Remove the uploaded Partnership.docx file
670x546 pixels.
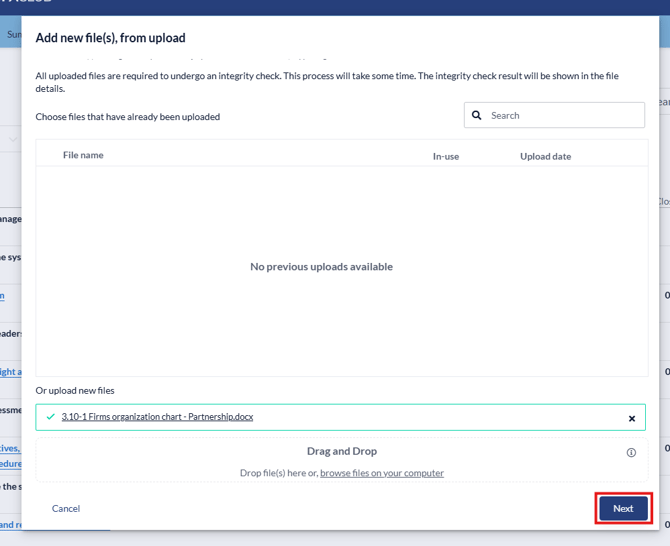click(x=631, y=418)
